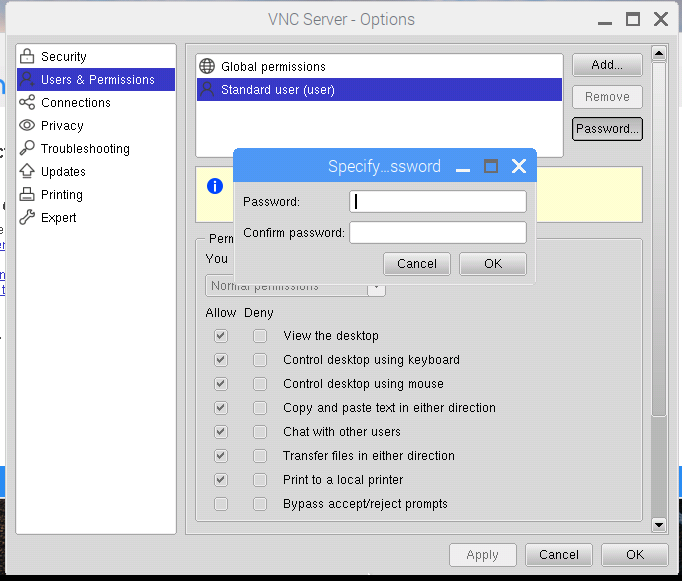
Task: Open the Users & Permissions section
Action: pos(97,80)
